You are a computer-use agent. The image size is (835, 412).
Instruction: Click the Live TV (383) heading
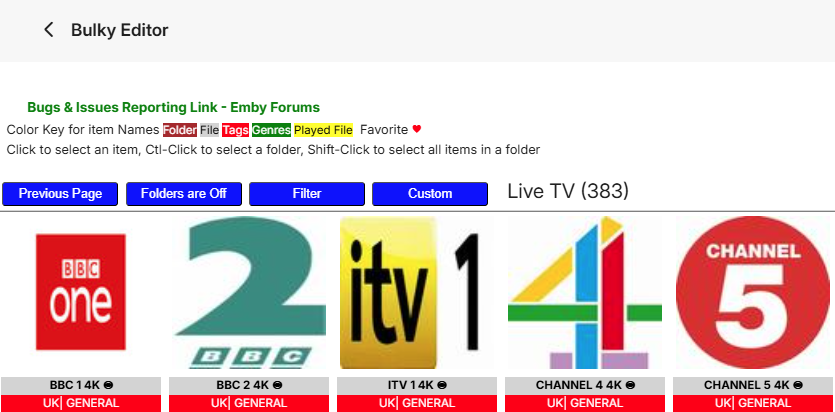click(x=568, y=191)
